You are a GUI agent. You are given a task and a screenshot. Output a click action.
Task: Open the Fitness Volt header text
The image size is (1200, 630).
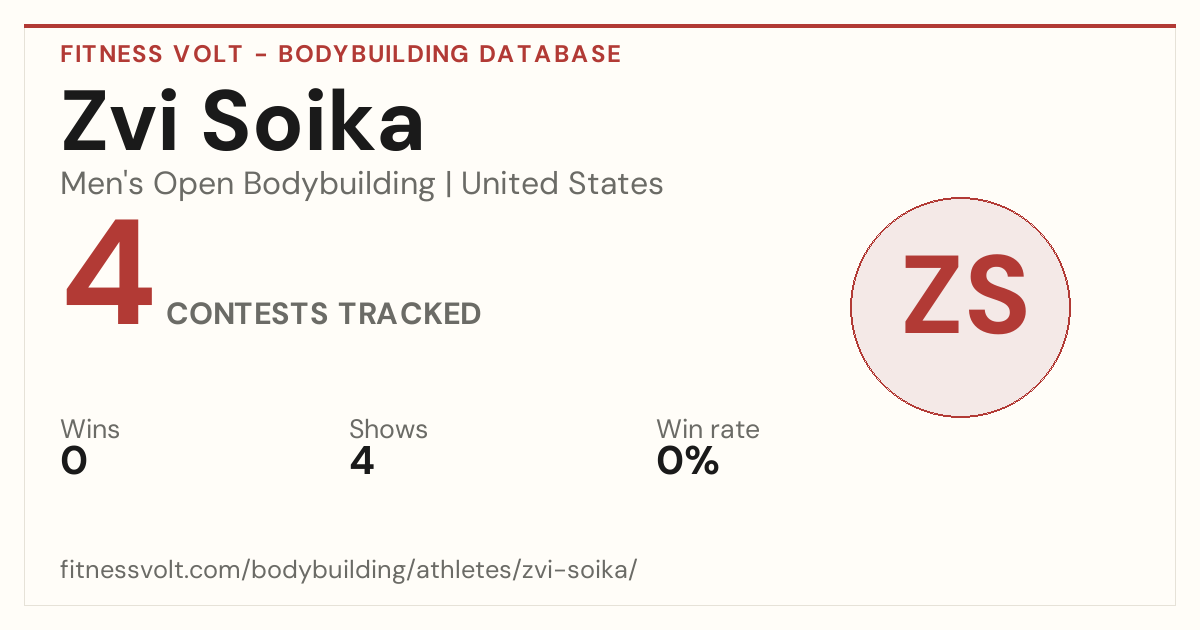pos(151,54)
